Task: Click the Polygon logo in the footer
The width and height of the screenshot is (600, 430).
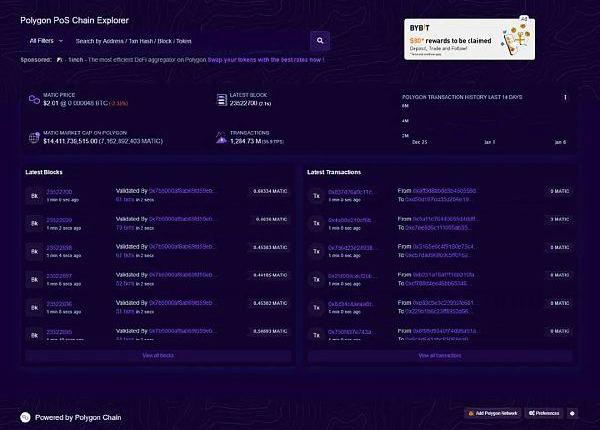Action: 25,416
